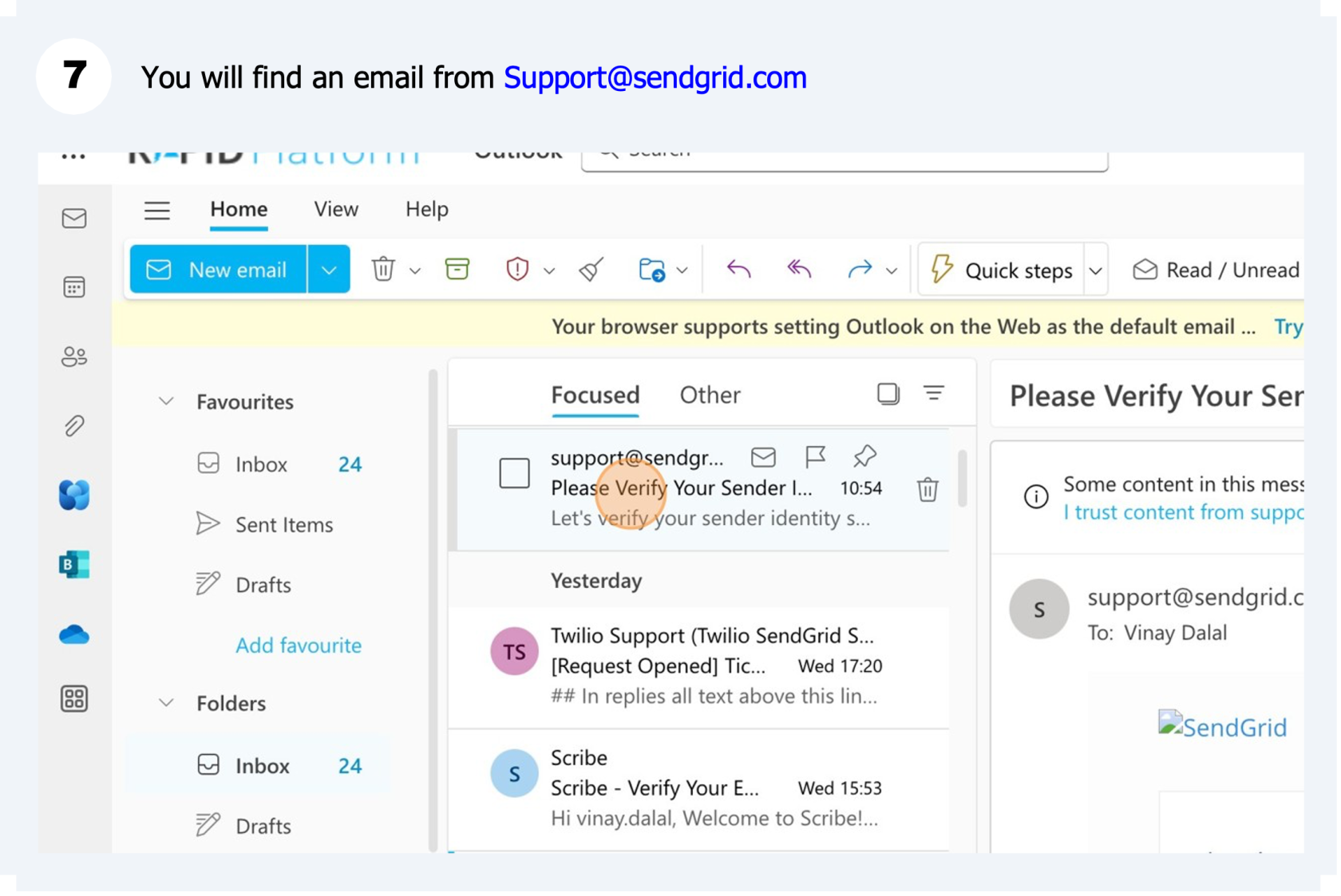The height and width of the screenshot is (896, 1341).
Task: Click the Move to folder icon
Action: [652, 269]
